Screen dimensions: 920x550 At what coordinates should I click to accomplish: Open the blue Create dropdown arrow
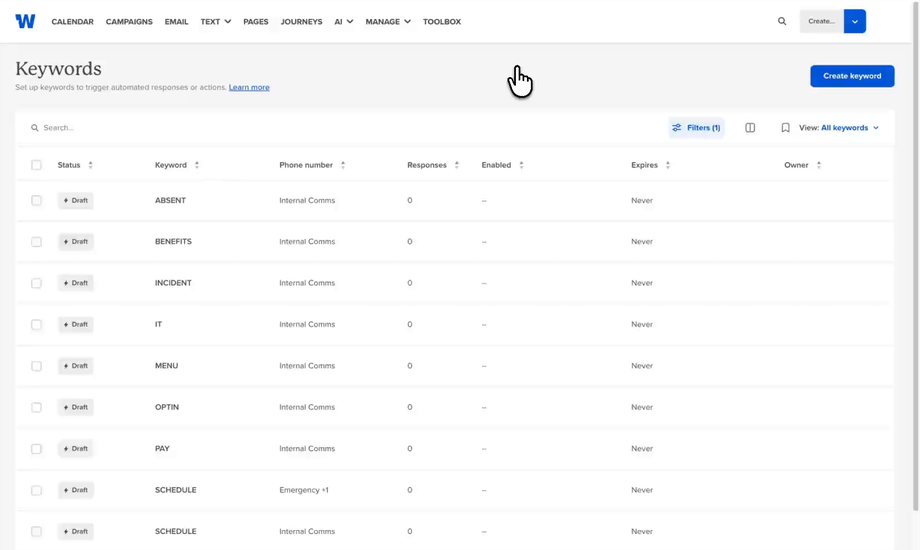[855, 21]
